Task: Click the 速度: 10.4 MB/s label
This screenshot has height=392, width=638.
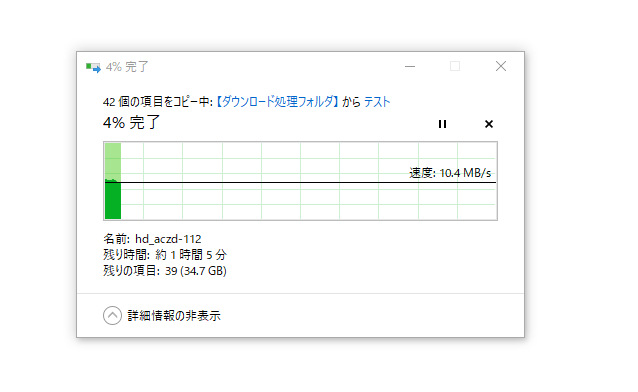Action: click(450, 173)
